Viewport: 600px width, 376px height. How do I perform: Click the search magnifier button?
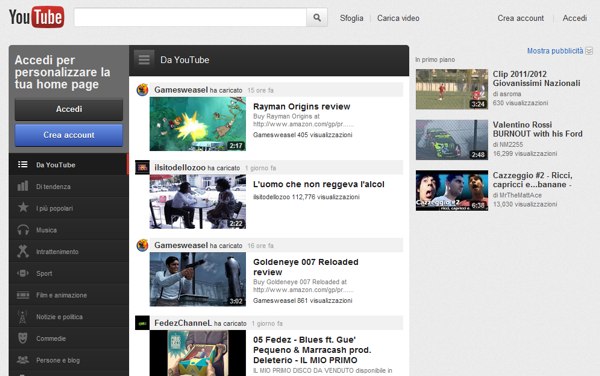point(317,18)
